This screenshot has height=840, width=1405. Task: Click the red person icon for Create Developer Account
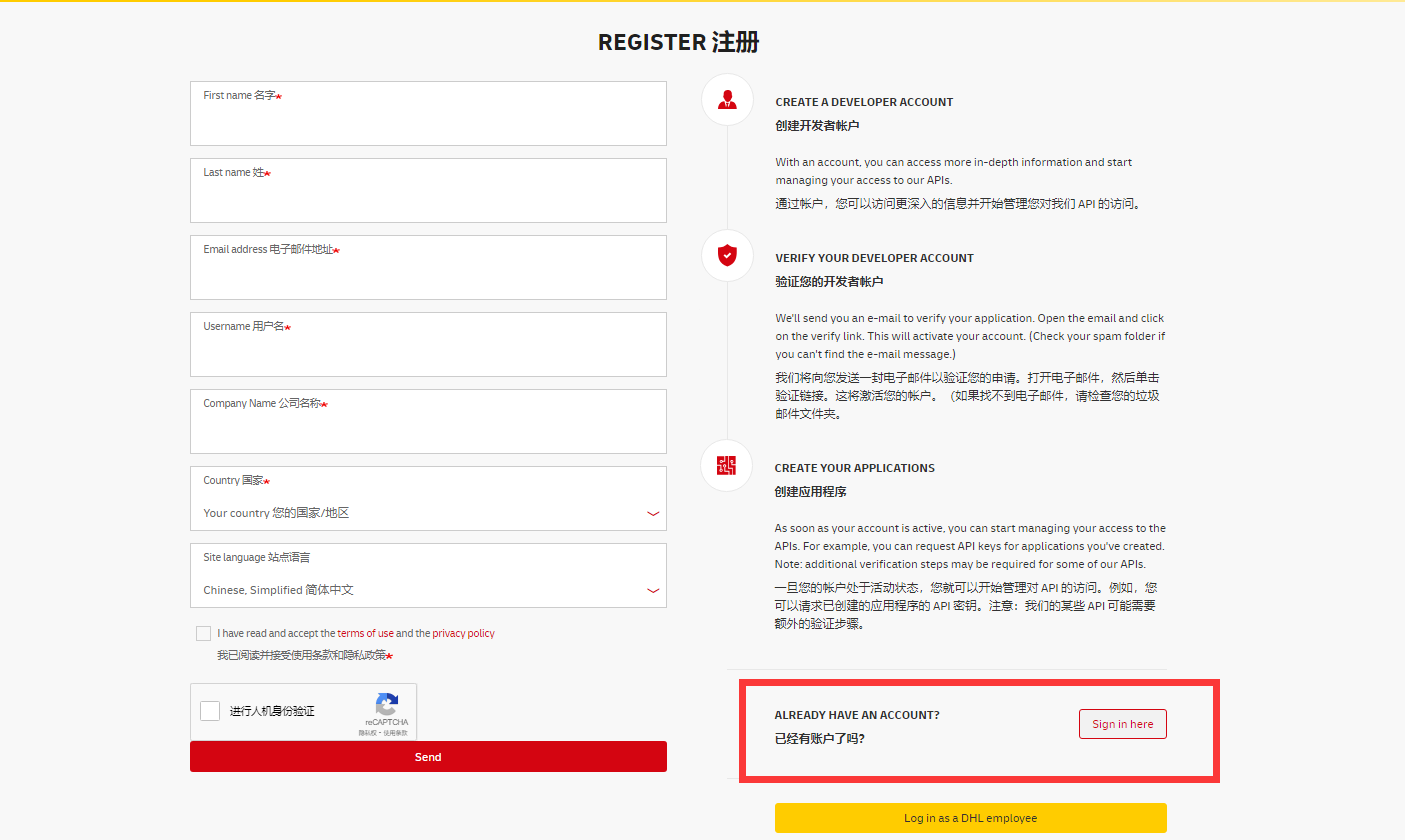tap(727, 99)
